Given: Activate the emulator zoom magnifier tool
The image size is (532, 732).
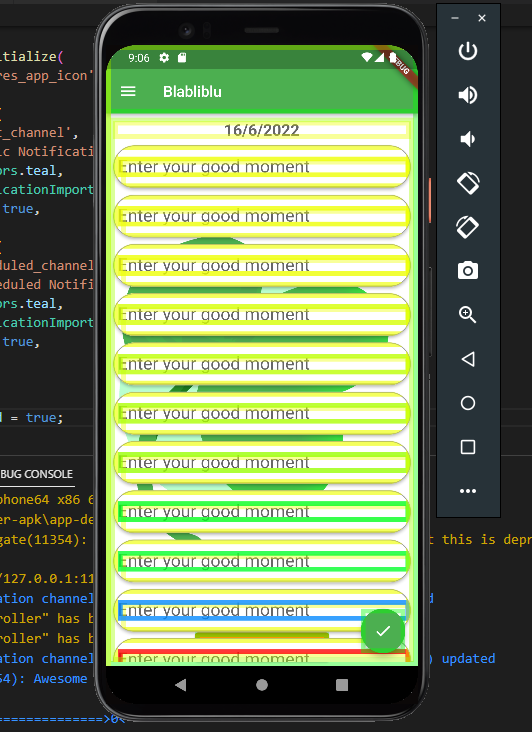Looking at the screenshot, I should (468, 315).
